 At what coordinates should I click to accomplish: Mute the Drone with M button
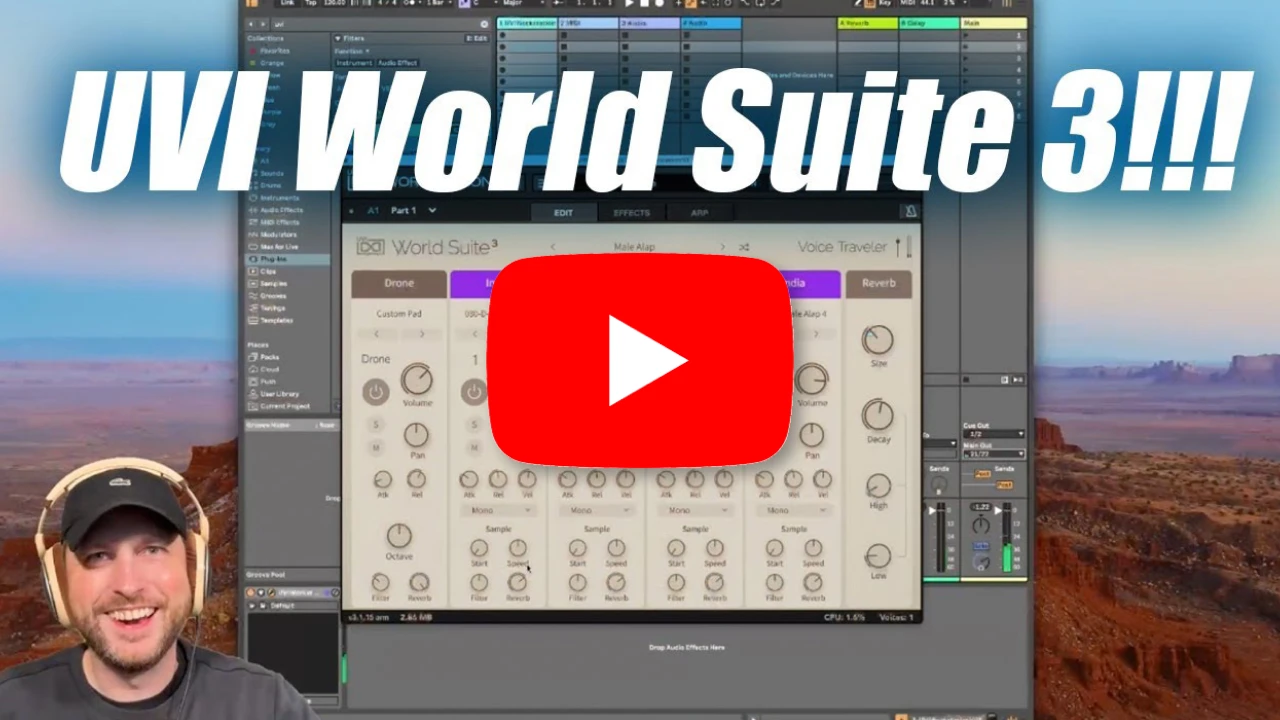(377, 447)
